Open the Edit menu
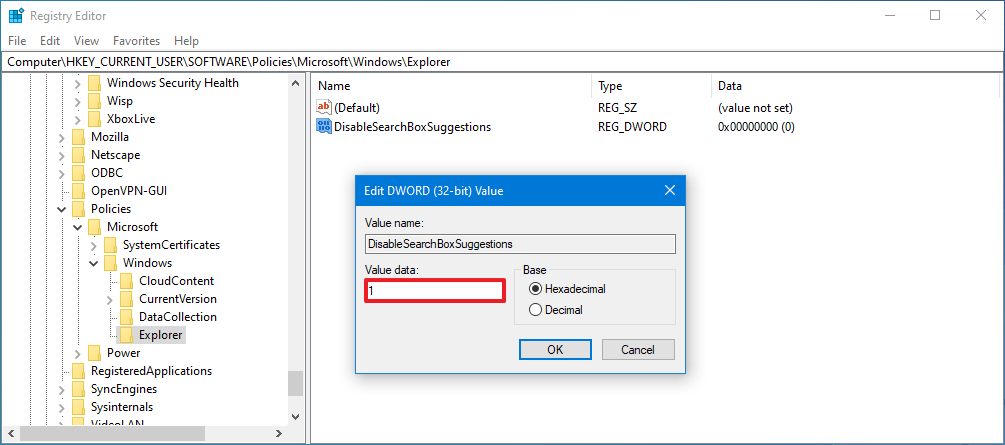Viewport: 1005px width, 445px height. coord(50,41)
